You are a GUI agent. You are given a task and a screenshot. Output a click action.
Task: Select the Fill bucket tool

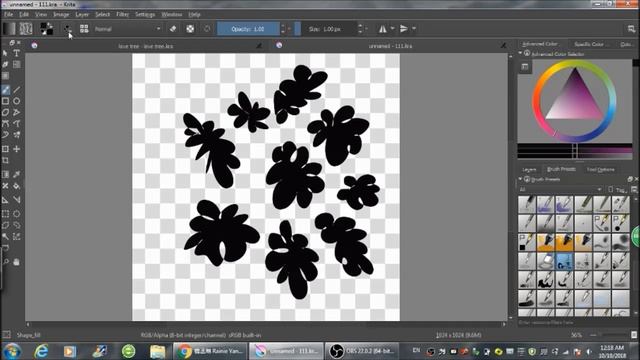coord(17,186)
